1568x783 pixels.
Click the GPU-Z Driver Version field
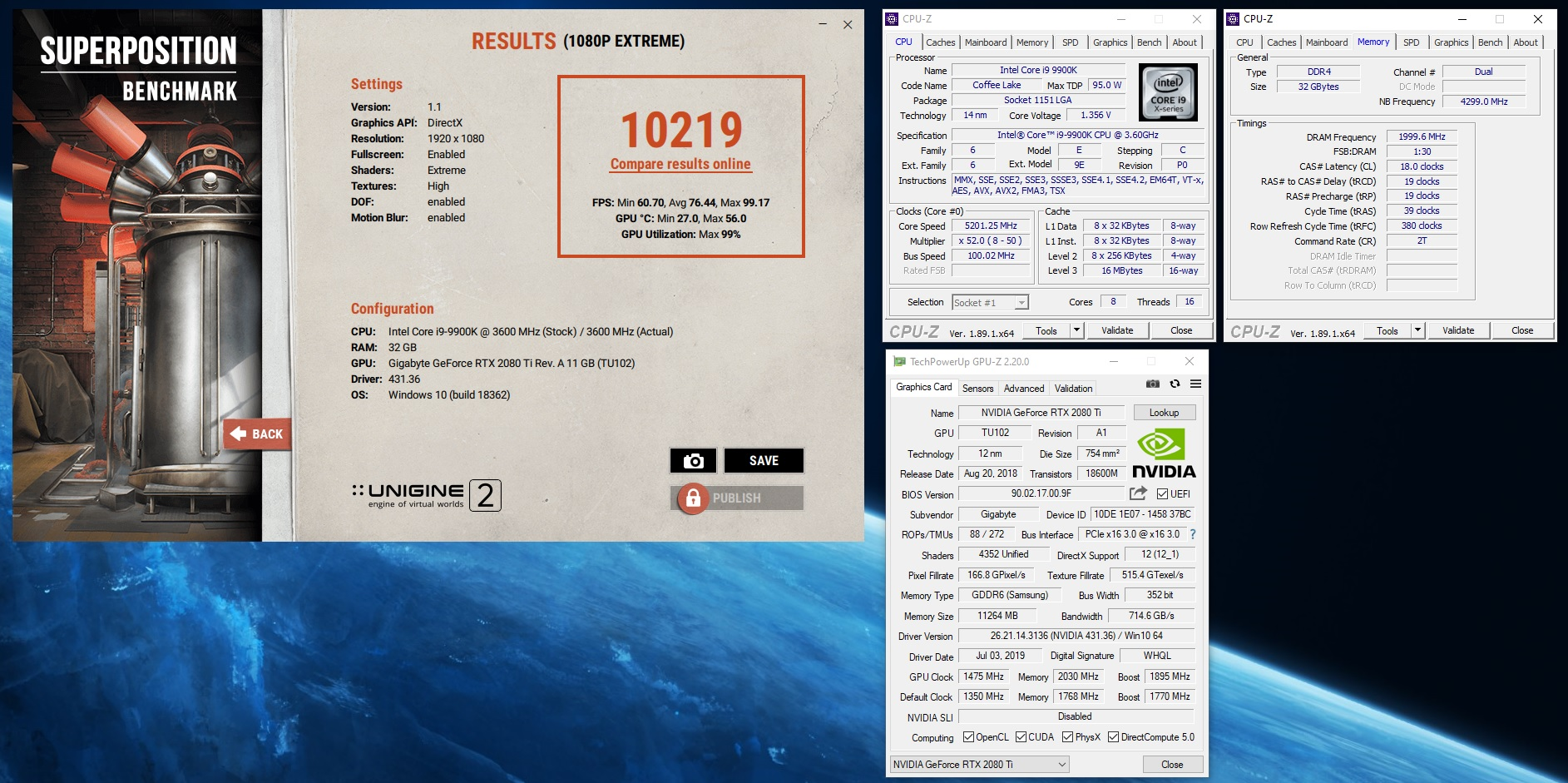[x=1076, y=636]
